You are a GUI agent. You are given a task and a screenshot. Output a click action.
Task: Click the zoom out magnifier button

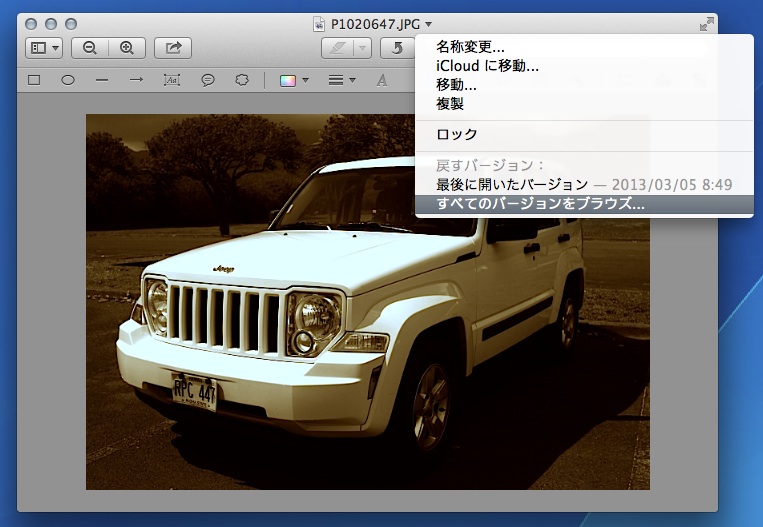coord(90,47)
